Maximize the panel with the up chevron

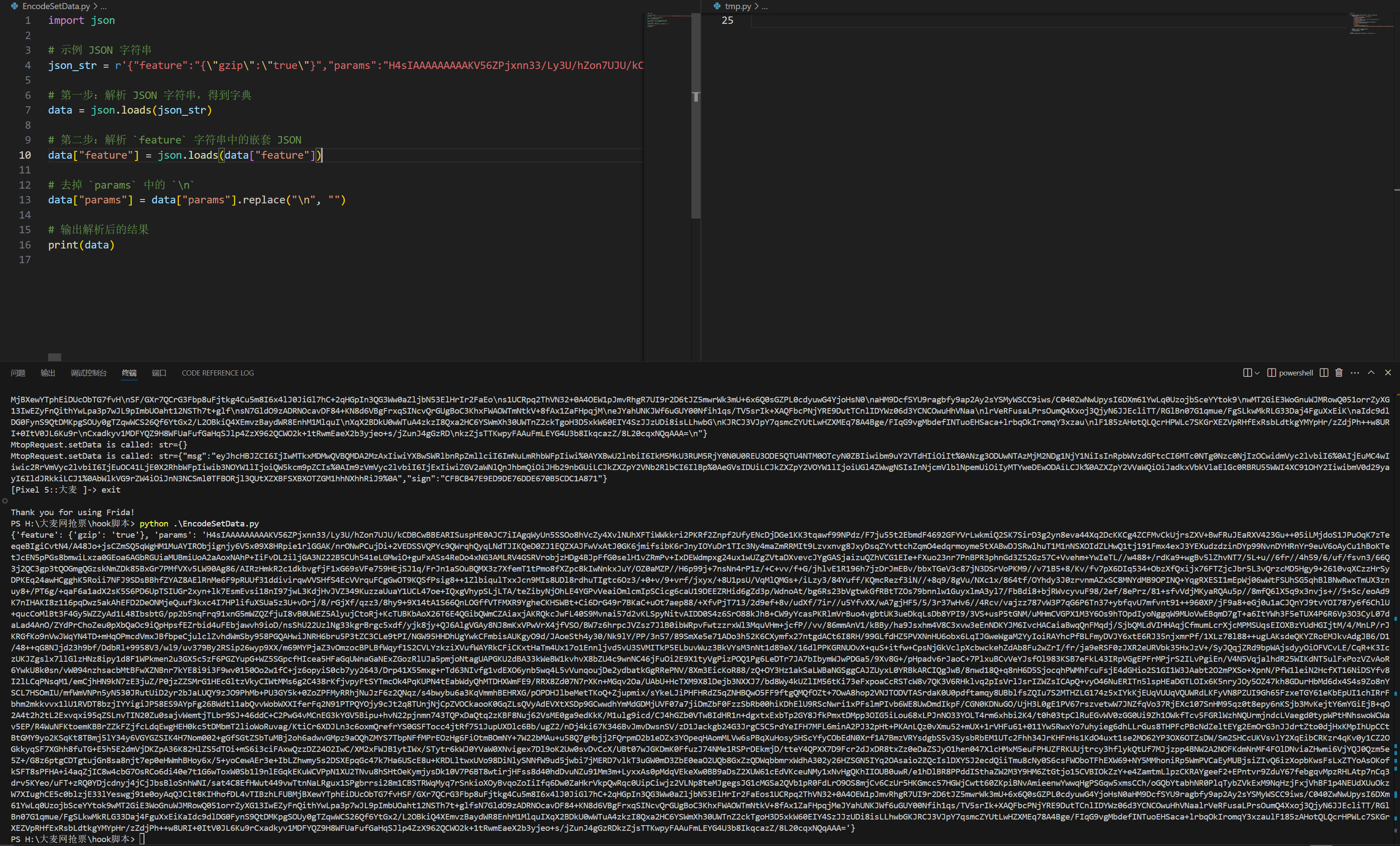pos(1371,373)
